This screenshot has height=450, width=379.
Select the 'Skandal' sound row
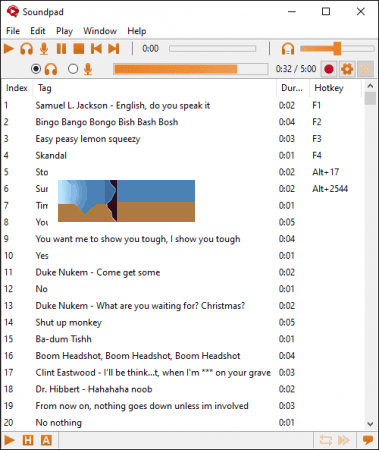182,156
